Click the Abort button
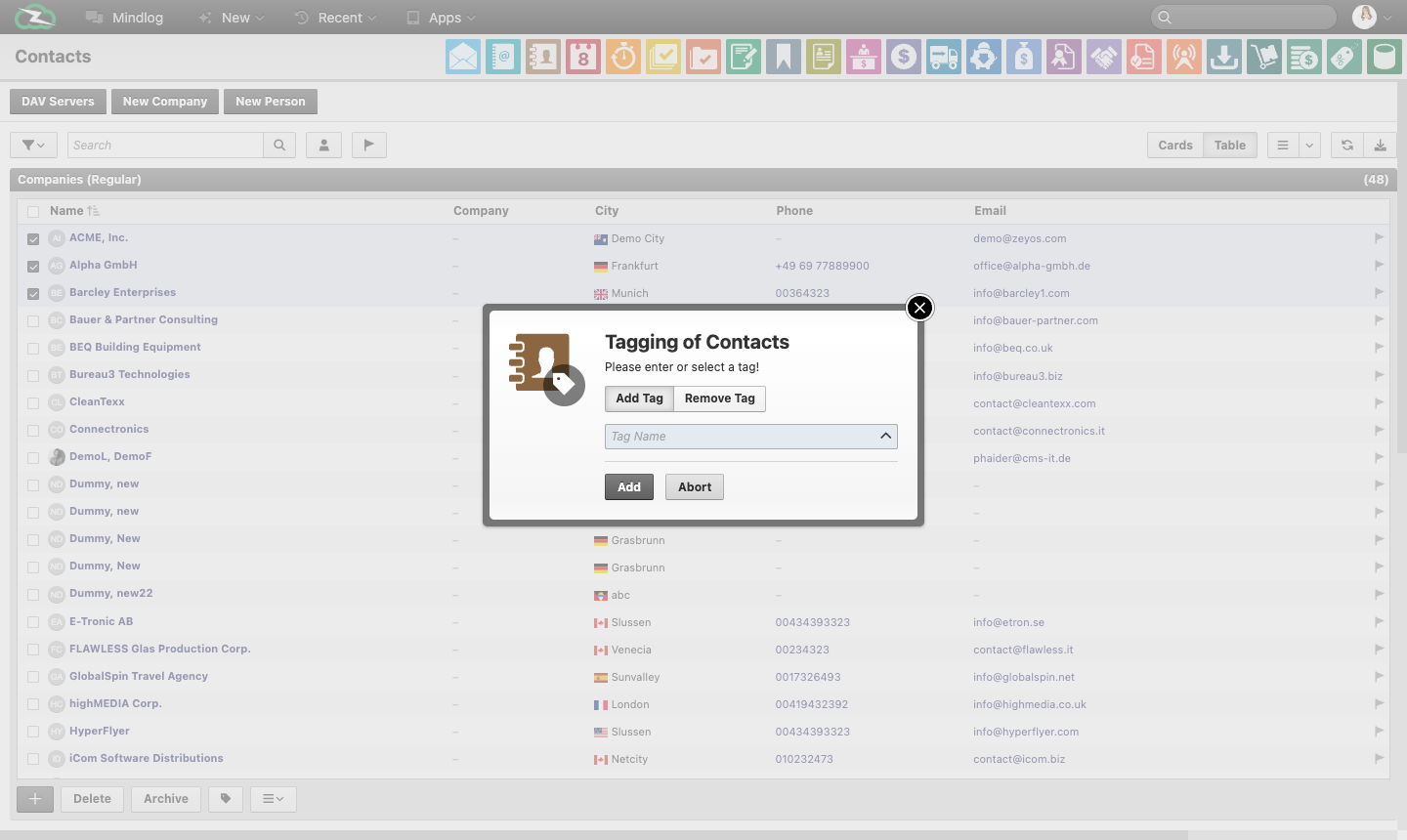The height and width of the screenshot is (840, 1407). pyautogui.click(x=695, y=487)
